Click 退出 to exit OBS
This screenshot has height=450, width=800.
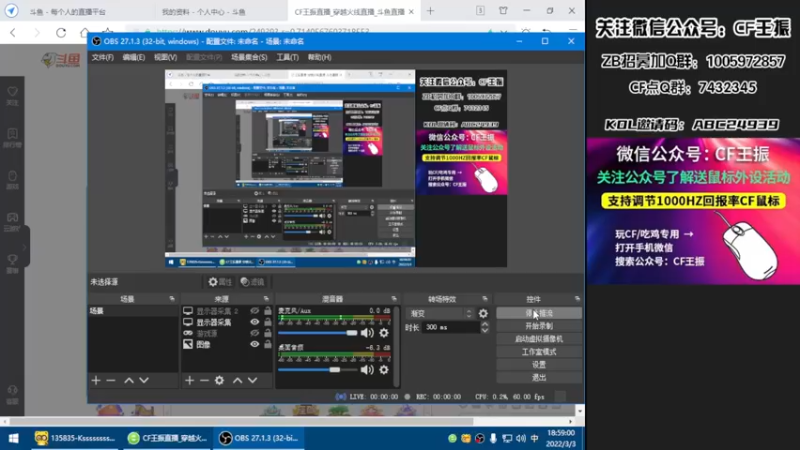(539, 378)
